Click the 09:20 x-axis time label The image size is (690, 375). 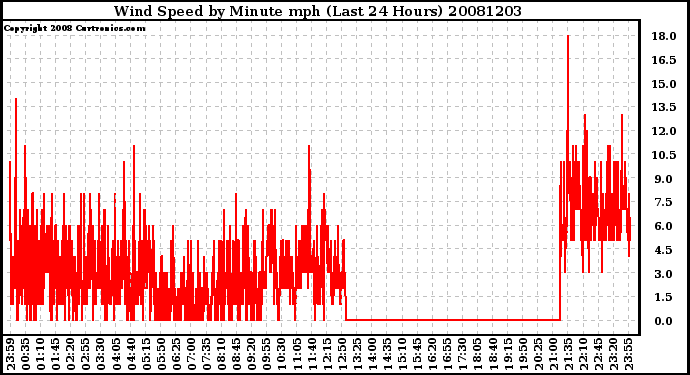[x=251, y=354]
